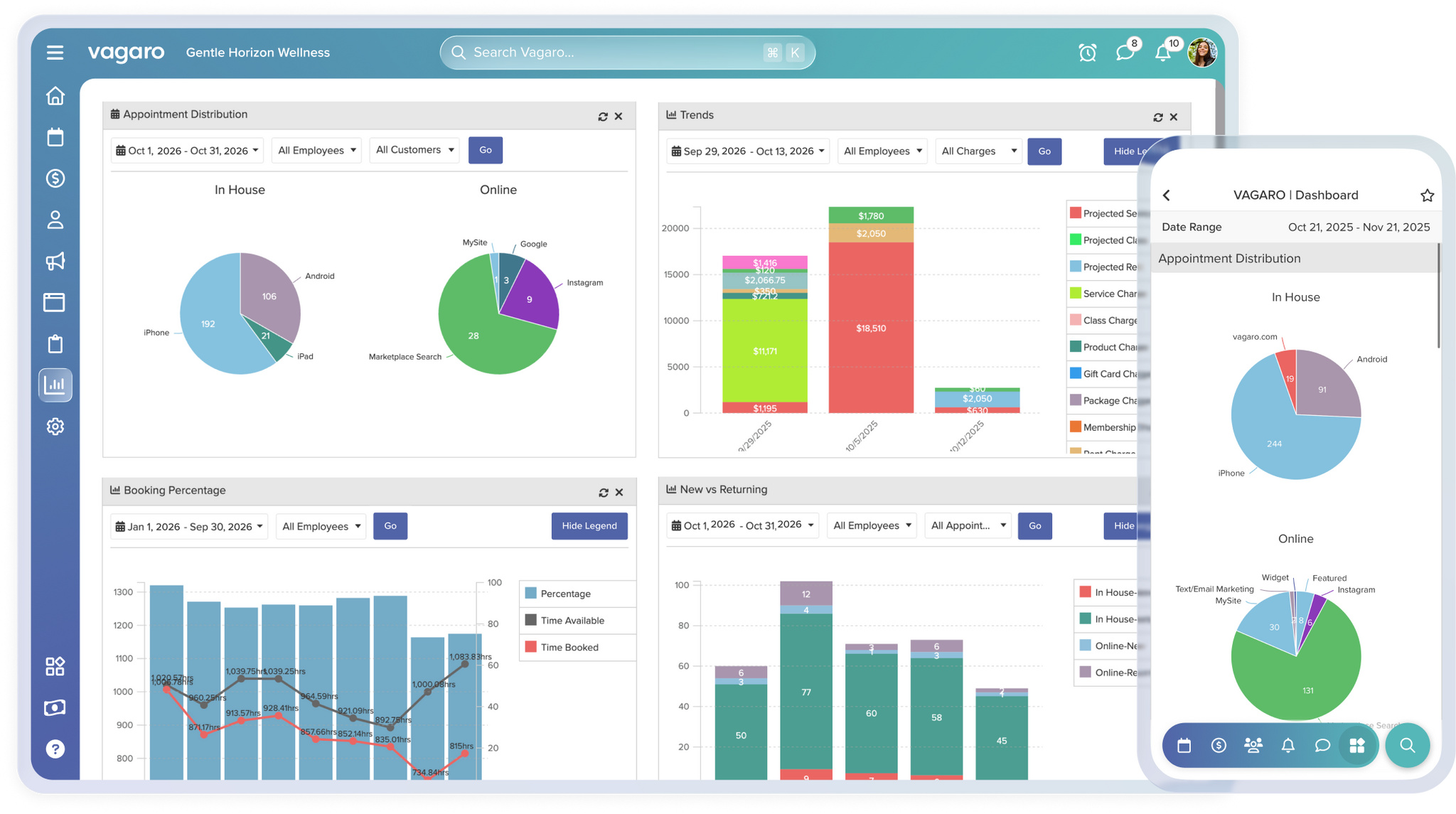Tap the calendar icon in mobile nav bar

[1184, 745]
